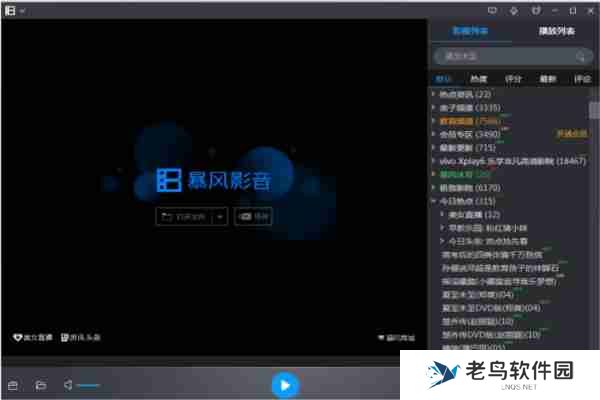Screen dimensions: 600x400
Task: Mute audio with the speaker icon
Action: pos(68,385)
